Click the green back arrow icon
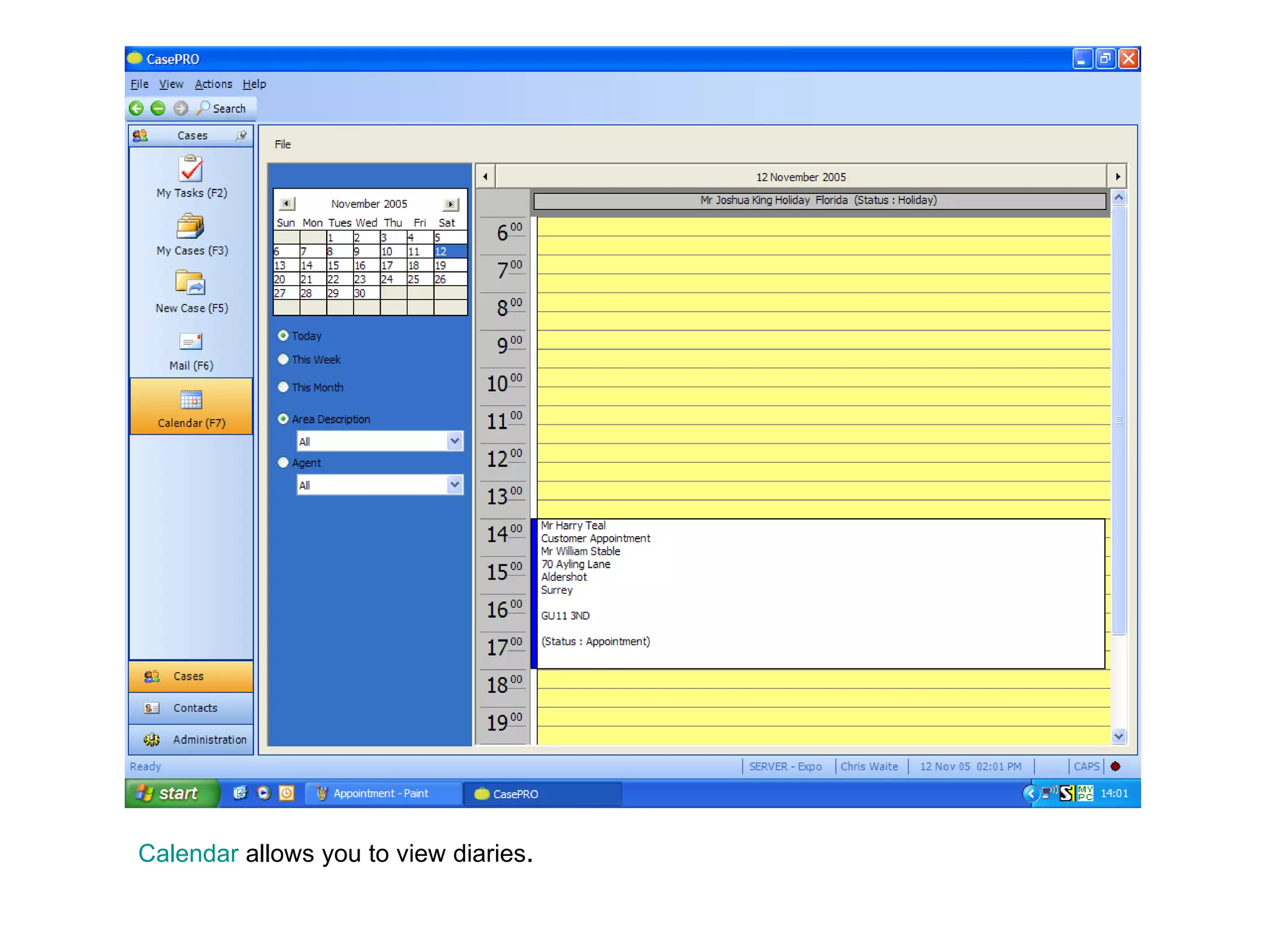Screen dimensions: 1270x952 pos(136,108)
